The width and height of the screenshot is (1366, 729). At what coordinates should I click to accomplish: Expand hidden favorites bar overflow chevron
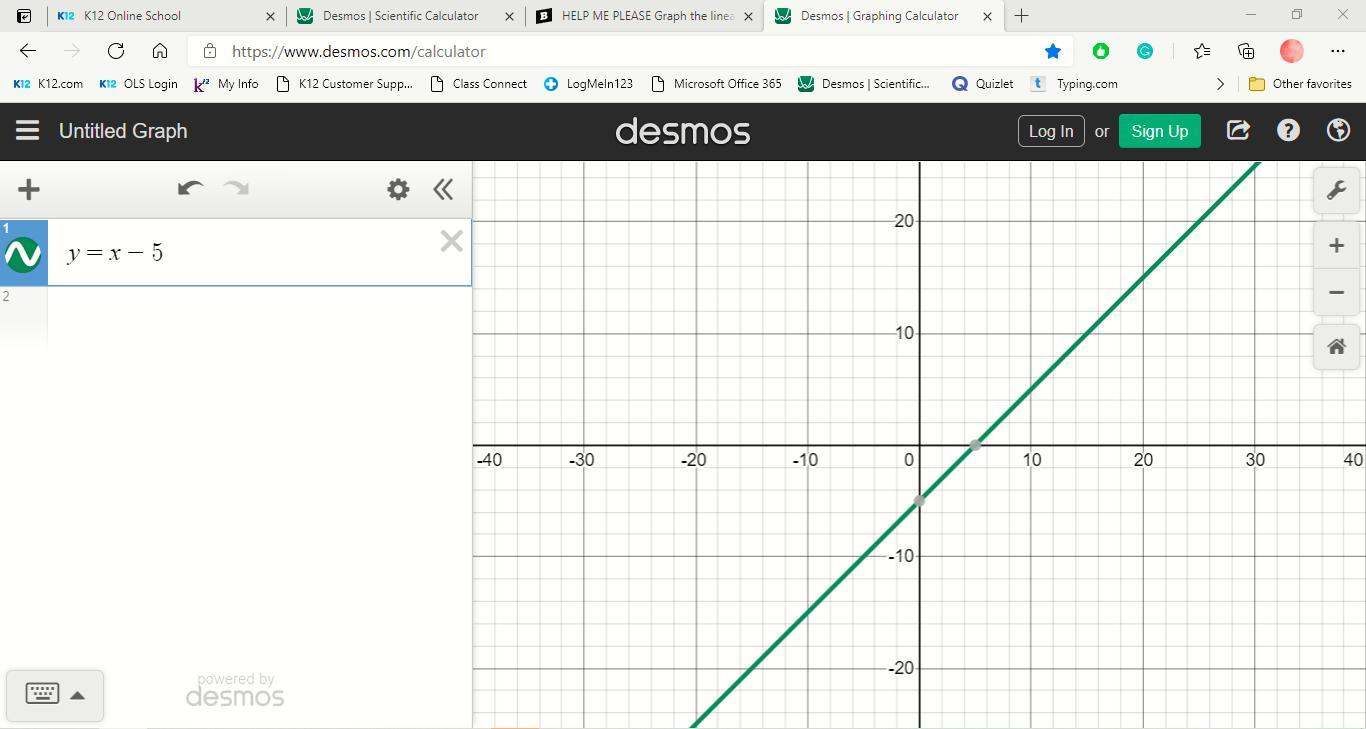(x=1220, y=84)
